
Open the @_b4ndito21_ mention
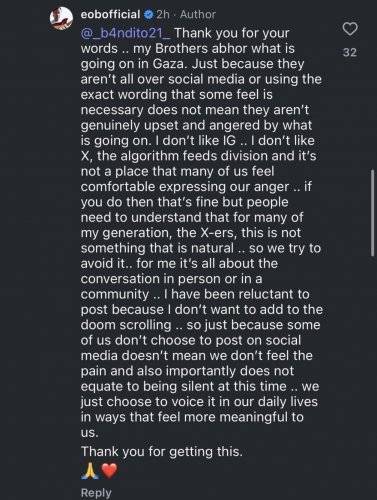pyautogui.click(x=126, y=33)
